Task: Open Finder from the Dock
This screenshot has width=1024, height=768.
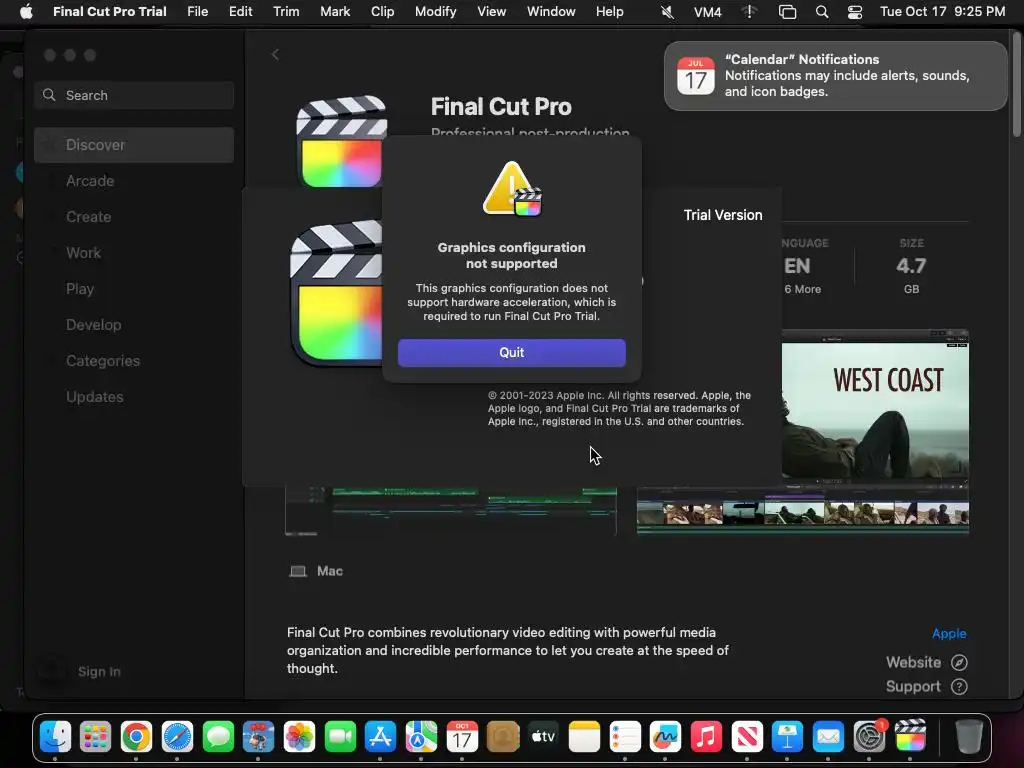Action: tap(56, 737)
